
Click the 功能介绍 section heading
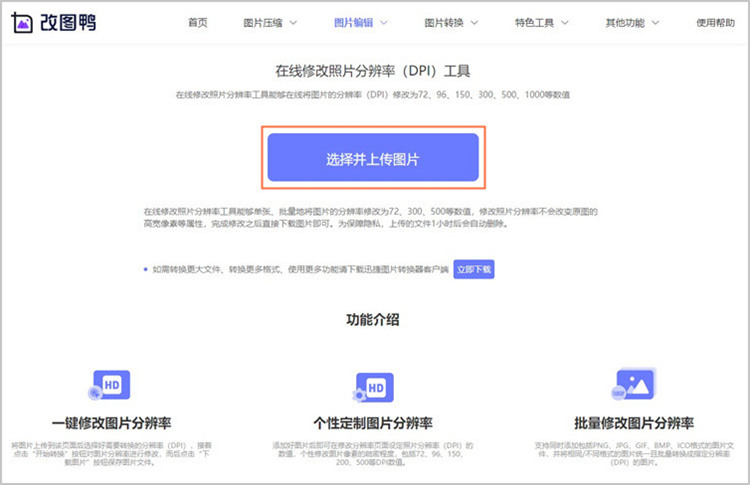(372, 320)
